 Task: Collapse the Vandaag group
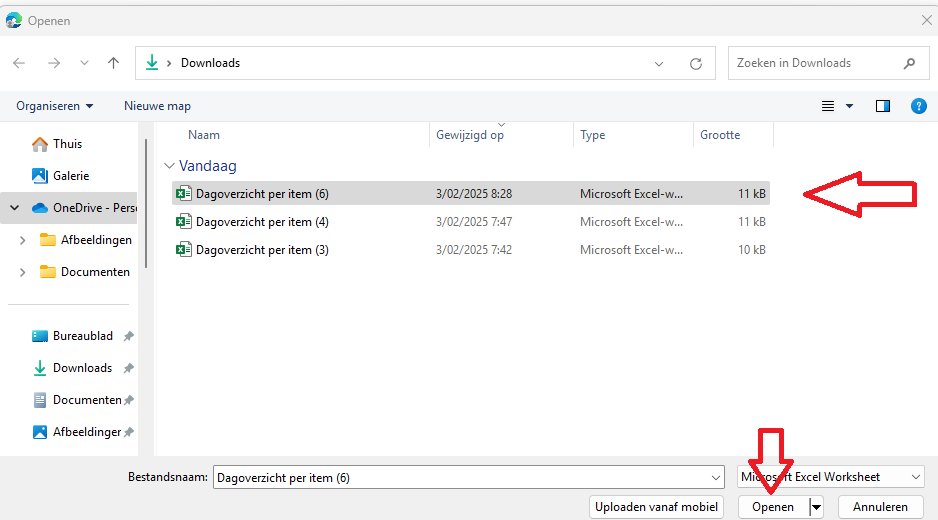pyautogui.click(x=168, y=166)
